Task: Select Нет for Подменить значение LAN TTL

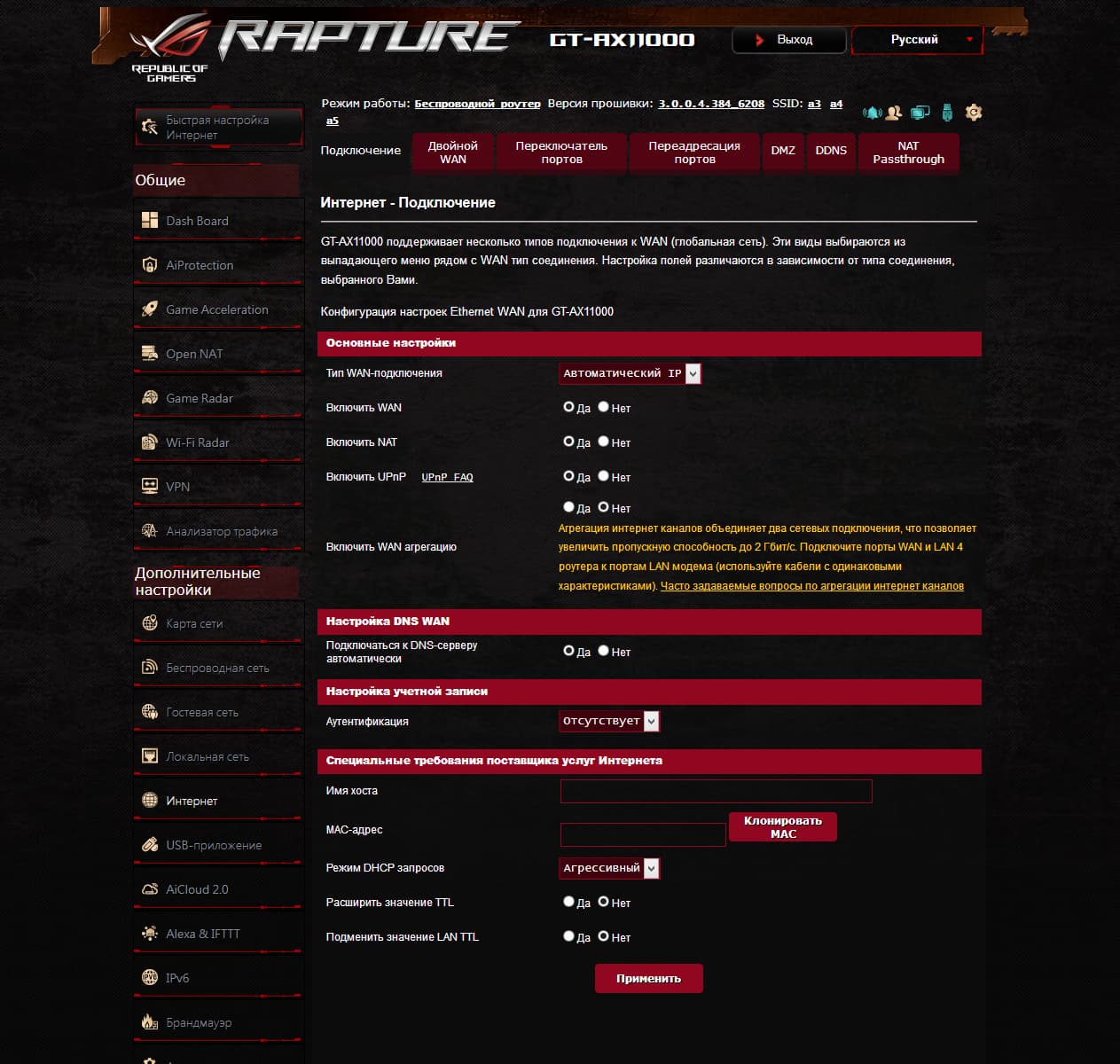Action: (x=603, y=936)
